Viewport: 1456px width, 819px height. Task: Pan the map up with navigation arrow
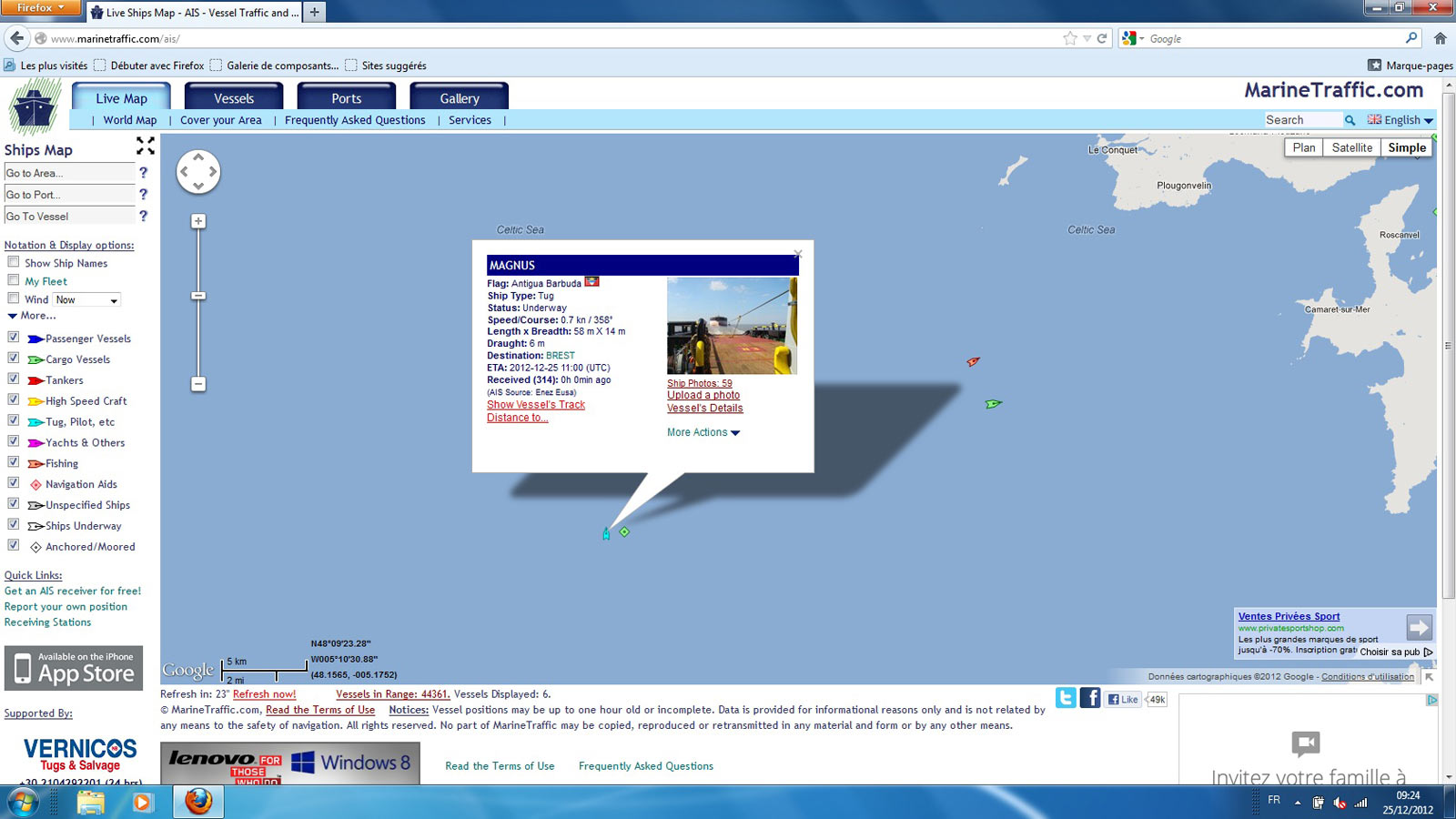coord(198,157)
